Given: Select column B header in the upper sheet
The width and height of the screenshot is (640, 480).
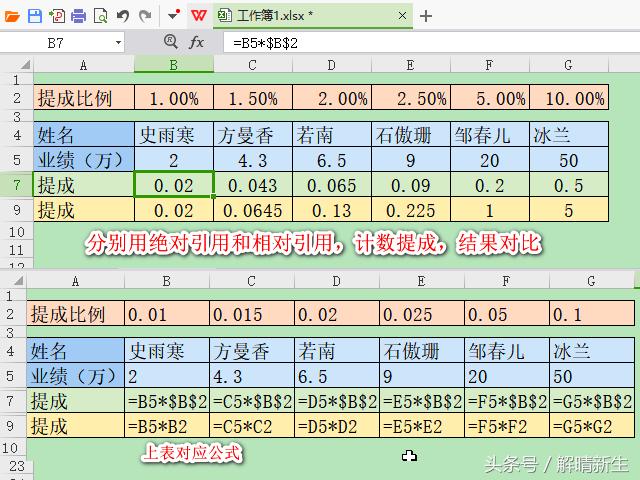Looking at the screenshot, I should (x=174, y=65).
